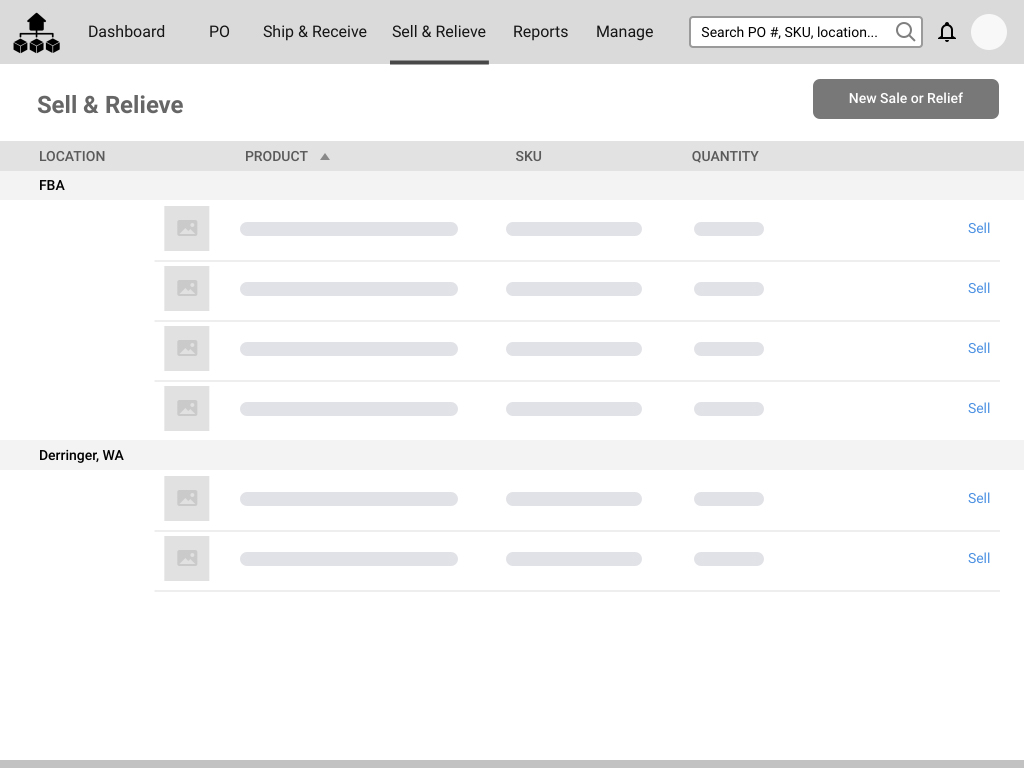Open the notifications bell
This screenshot has width=1024, height=768.
pos(946,32)
